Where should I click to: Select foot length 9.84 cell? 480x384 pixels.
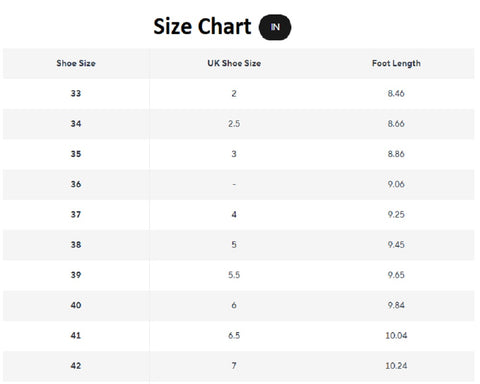point(396,305)
